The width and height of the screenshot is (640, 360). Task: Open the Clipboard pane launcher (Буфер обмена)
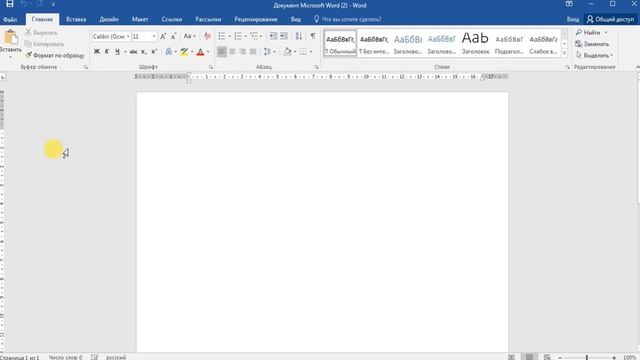(x=86, y=67)
